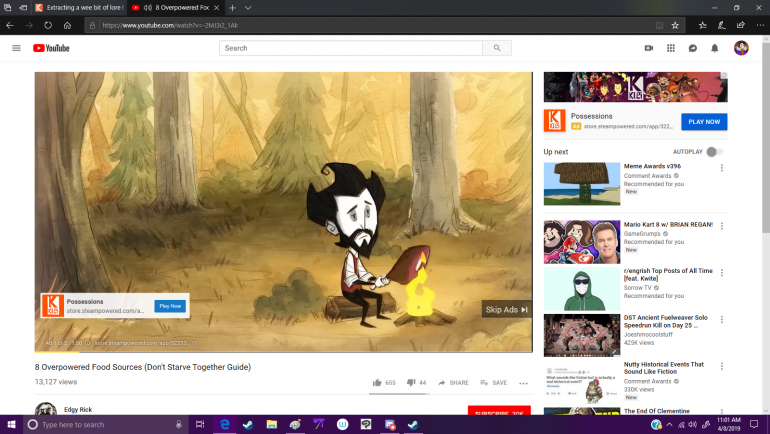Click the video ad progress bar
Image resolution: width=770 pixels, height=434 pixels.
point(283,352)
